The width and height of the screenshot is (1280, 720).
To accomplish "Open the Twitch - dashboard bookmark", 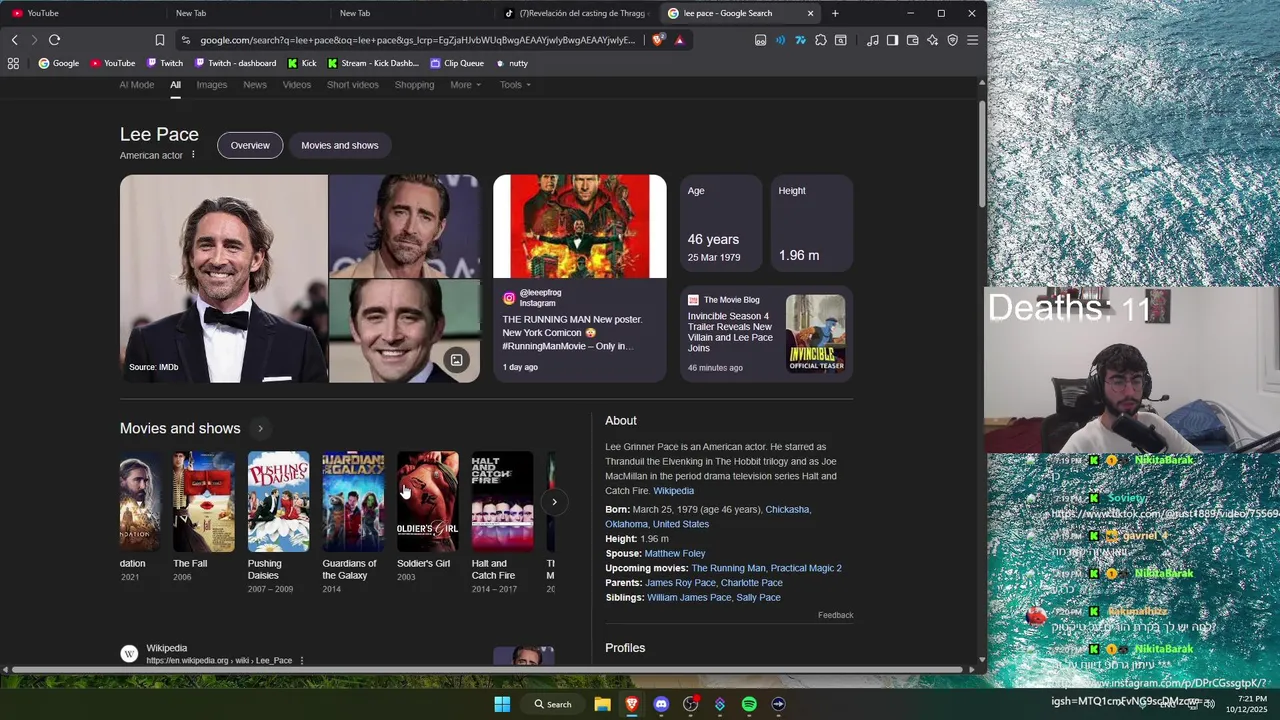I will [x=236, y=63].
